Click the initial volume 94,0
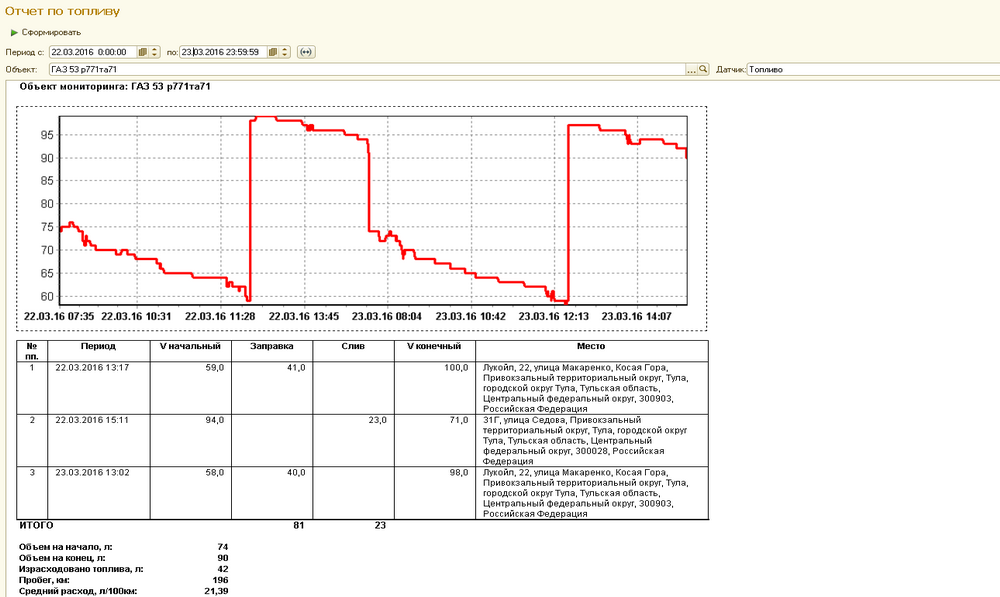1000x597 pixels. coord(214,420)
